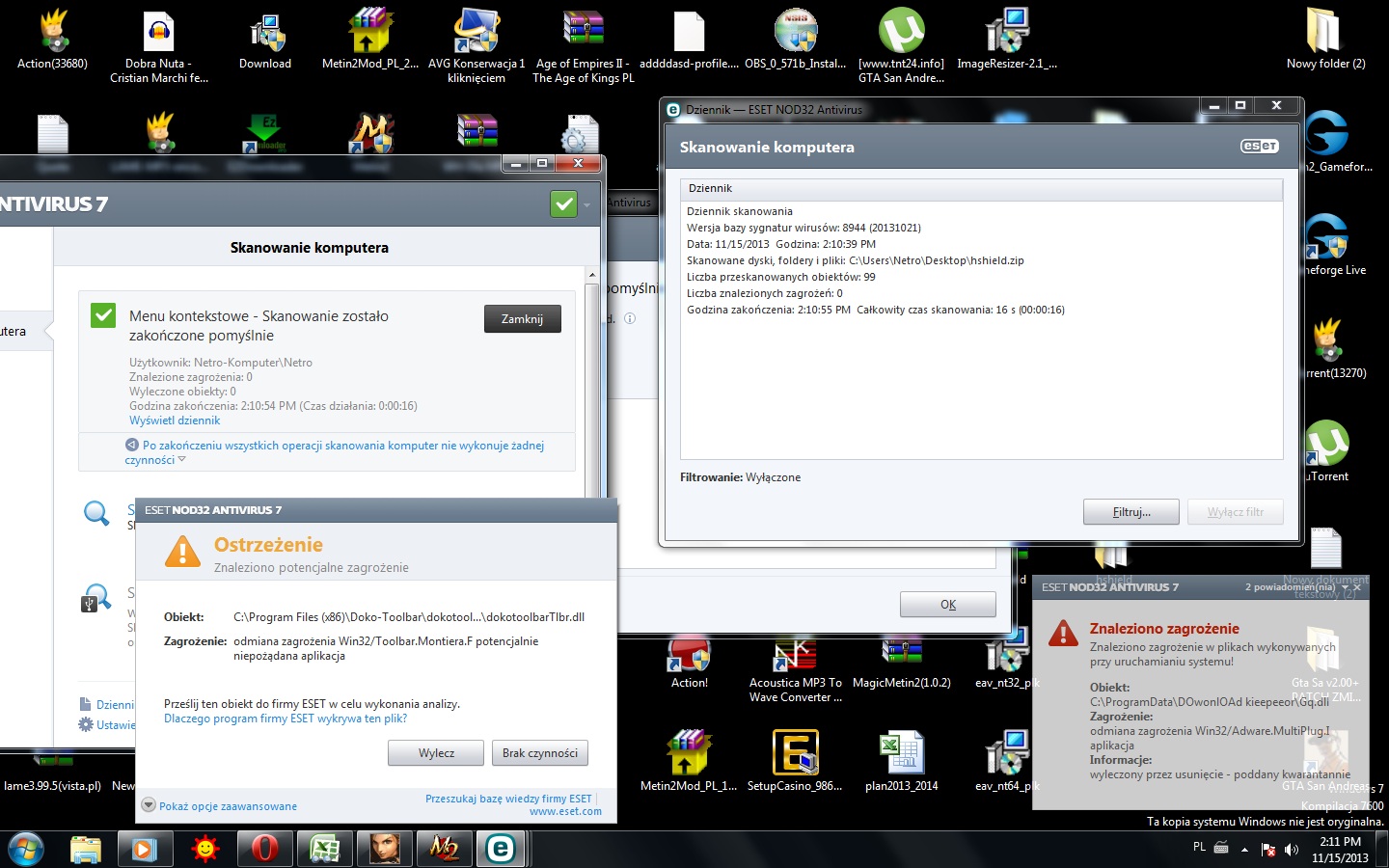Click the removable media scan icon
Screen dimensions: 1389x868
coord(96,598)
